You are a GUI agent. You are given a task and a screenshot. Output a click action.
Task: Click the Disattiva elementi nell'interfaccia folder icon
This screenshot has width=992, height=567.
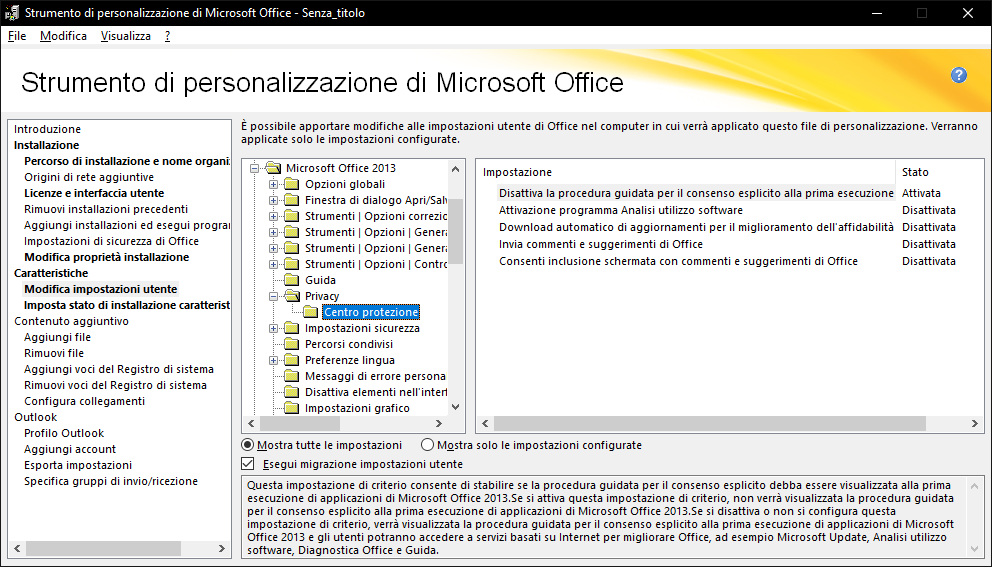[291, 392]
